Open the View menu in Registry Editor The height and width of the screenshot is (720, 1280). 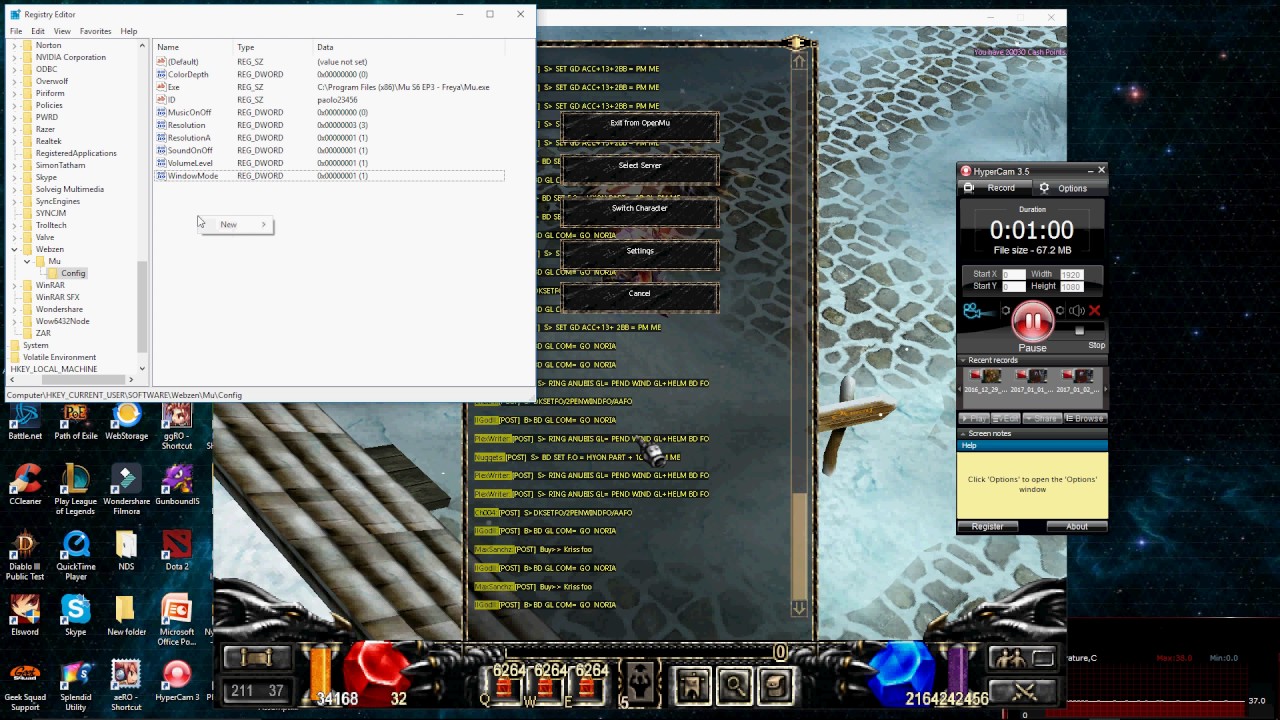62,31
